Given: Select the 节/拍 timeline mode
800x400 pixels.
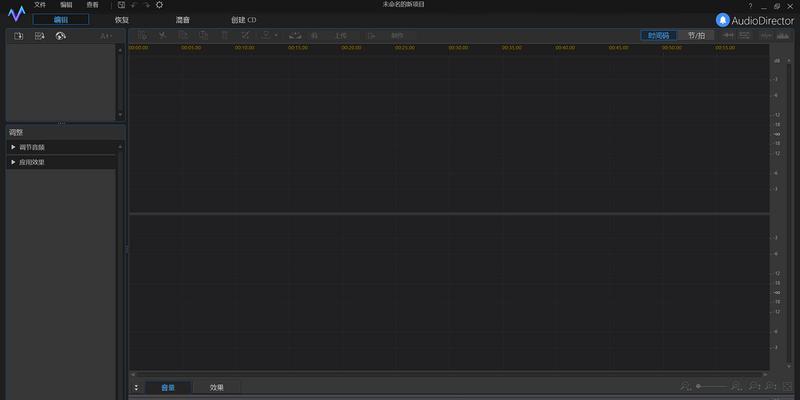Looking at the screenshot, I should 696,35.
